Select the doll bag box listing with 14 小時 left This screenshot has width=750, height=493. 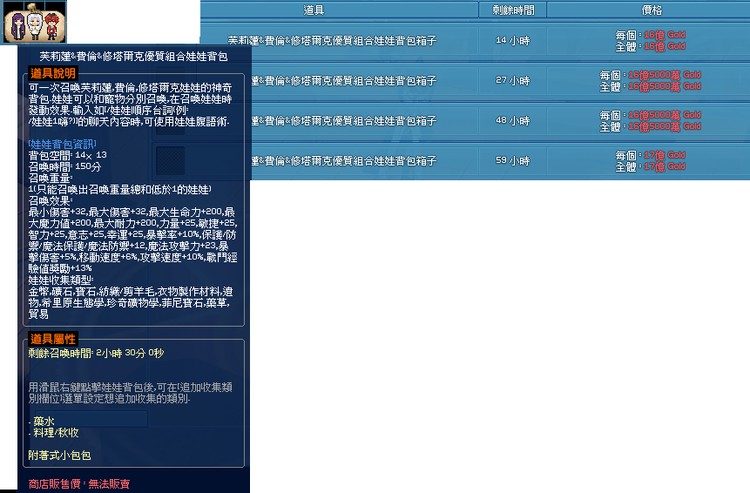coord(475,41)
